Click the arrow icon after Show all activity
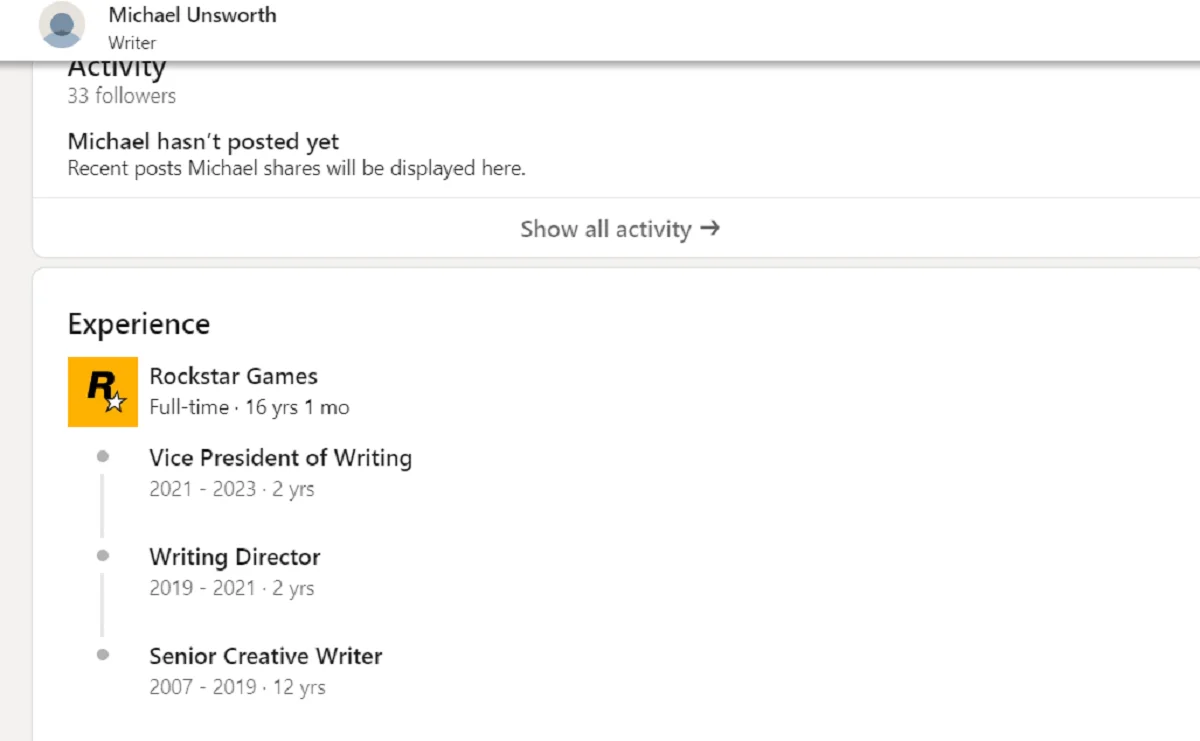1200x741 pixels. coord(709,228)
